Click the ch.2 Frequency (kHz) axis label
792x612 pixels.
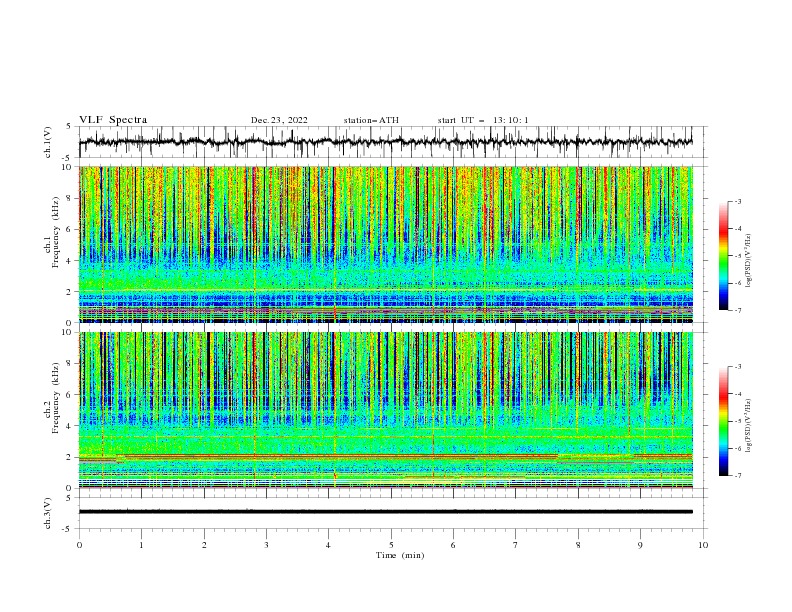click(x=53, y=398)
